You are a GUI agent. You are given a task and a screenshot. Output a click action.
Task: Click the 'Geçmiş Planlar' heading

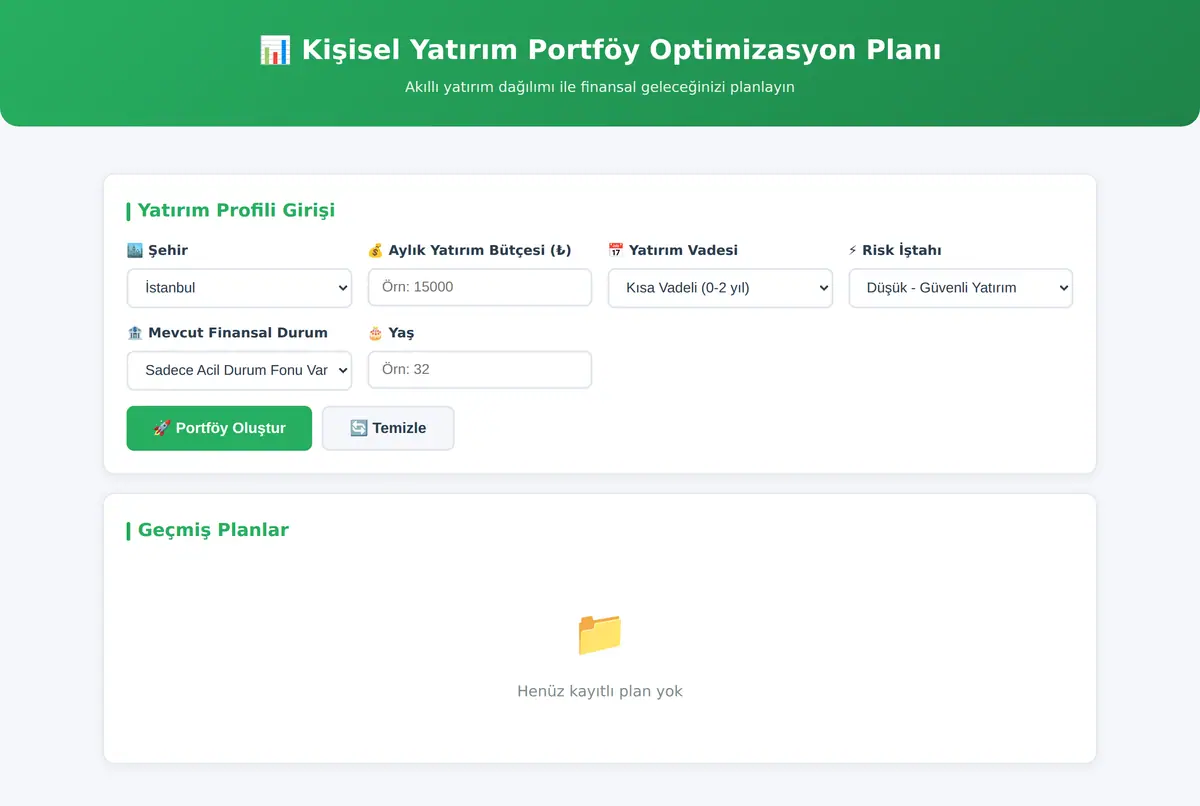(x=213, y=530)
